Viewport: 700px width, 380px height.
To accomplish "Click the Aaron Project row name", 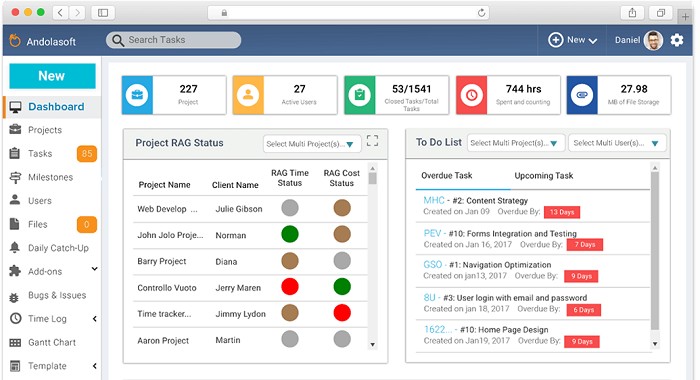I will pos(163,340).
